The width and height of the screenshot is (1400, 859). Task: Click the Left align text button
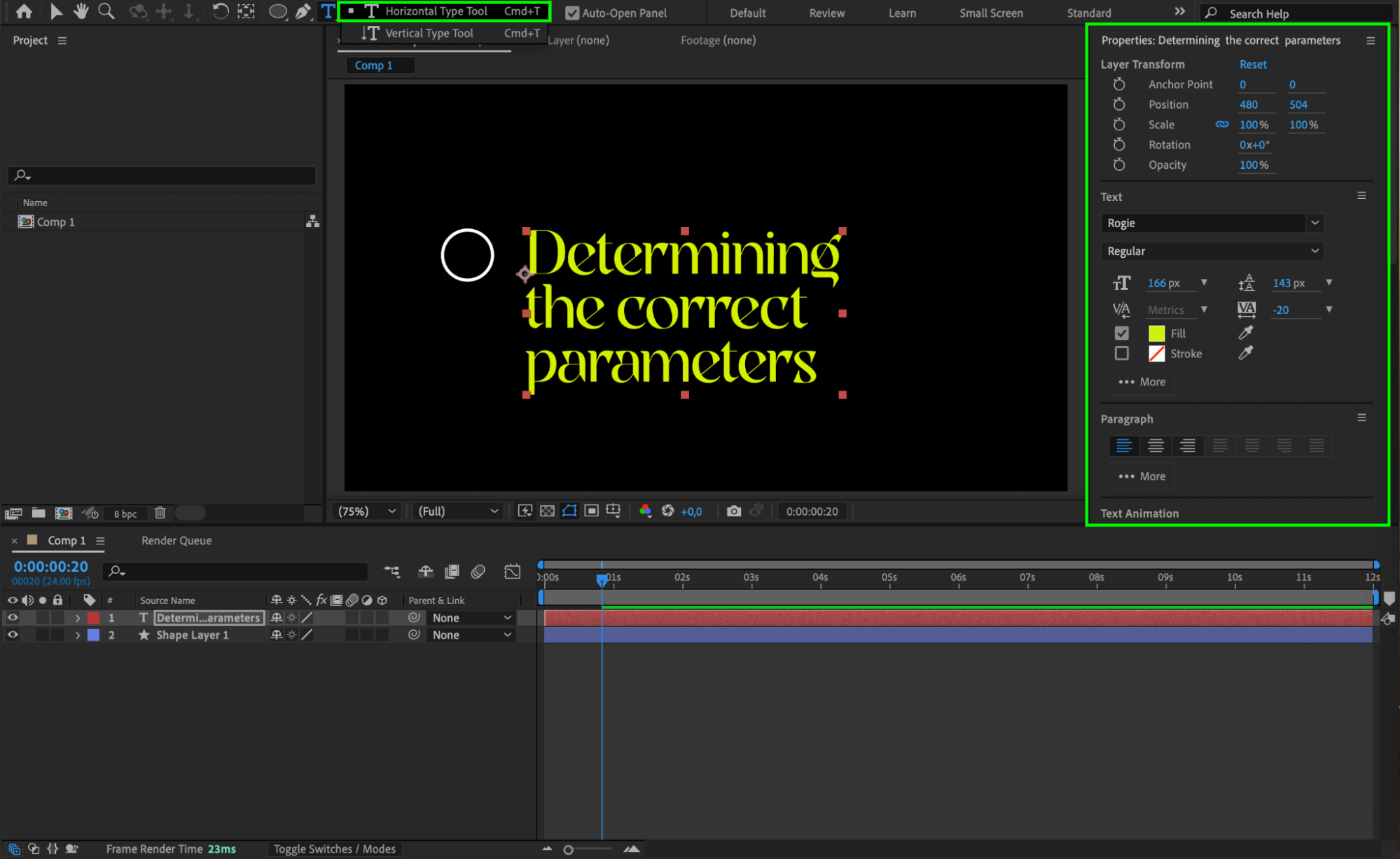pos(1123,446)
